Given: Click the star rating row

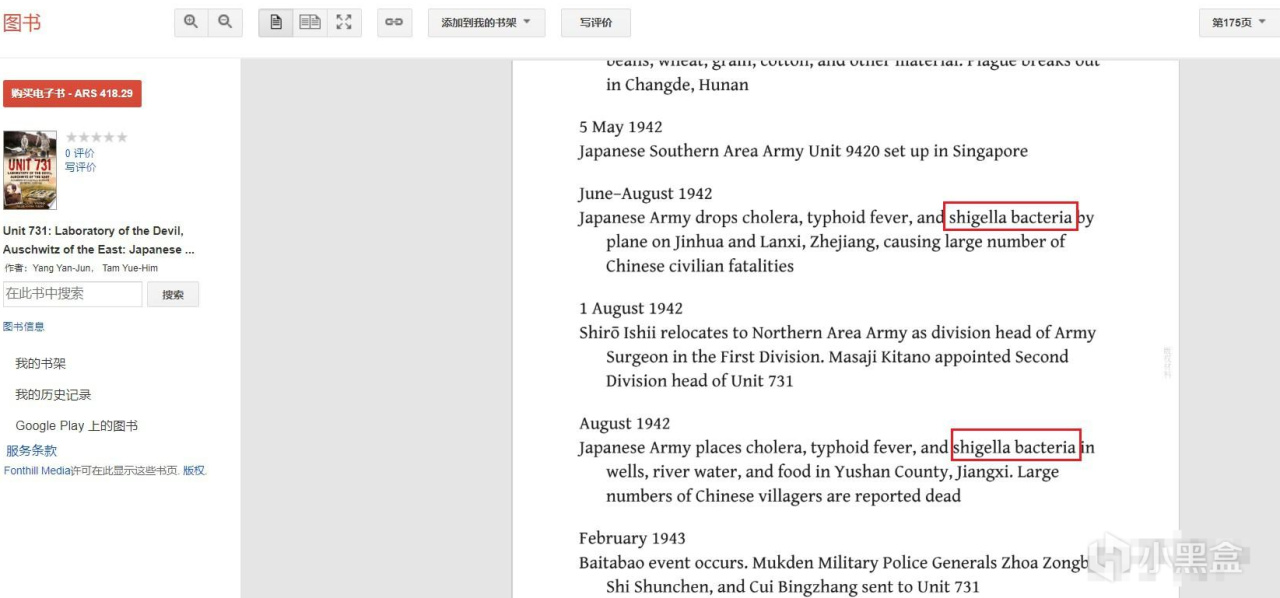Looking at the screenshot, I should pos(97,138).
